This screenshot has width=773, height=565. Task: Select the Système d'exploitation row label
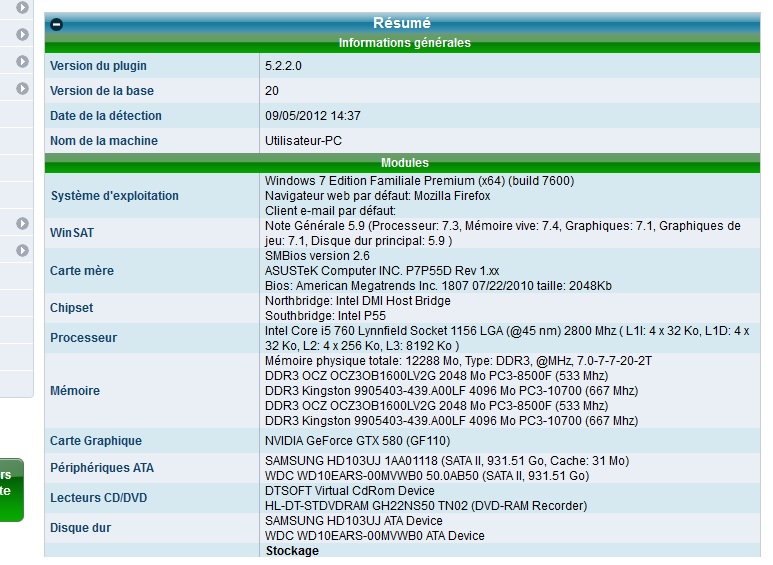point(115,196)
